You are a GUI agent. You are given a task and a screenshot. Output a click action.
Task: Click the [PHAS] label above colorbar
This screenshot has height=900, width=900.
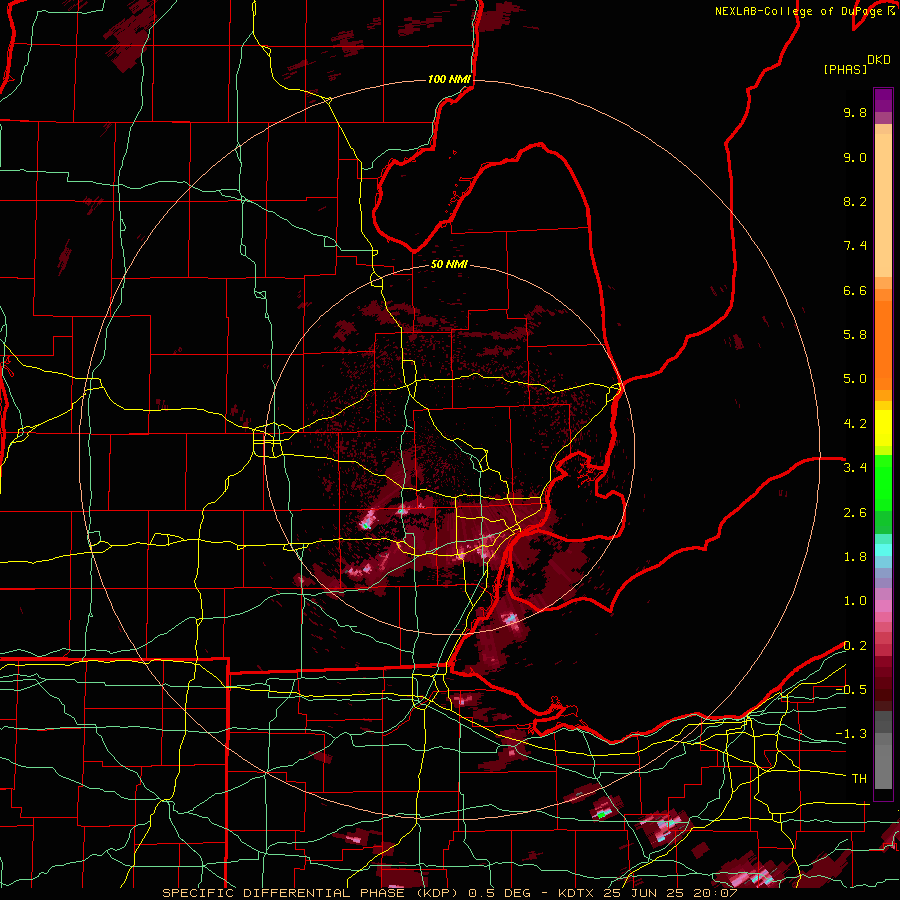[845, 69]
